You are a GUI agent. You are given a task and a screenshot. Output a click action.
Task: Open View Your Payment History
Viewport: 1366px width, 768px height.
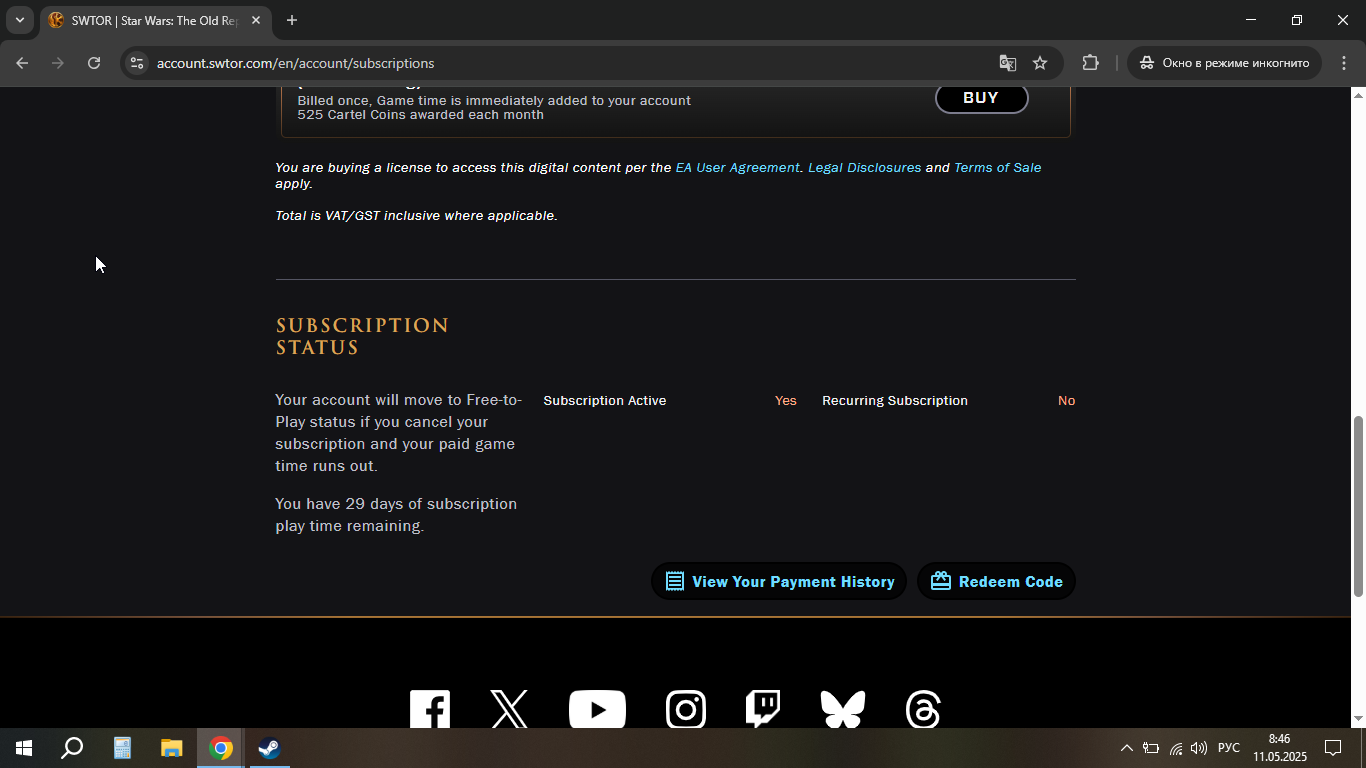click(779, 581)
